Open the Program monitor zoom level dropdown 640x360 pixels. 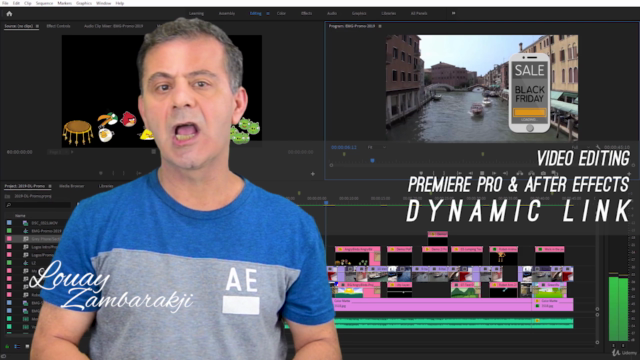tap(376, 147)
